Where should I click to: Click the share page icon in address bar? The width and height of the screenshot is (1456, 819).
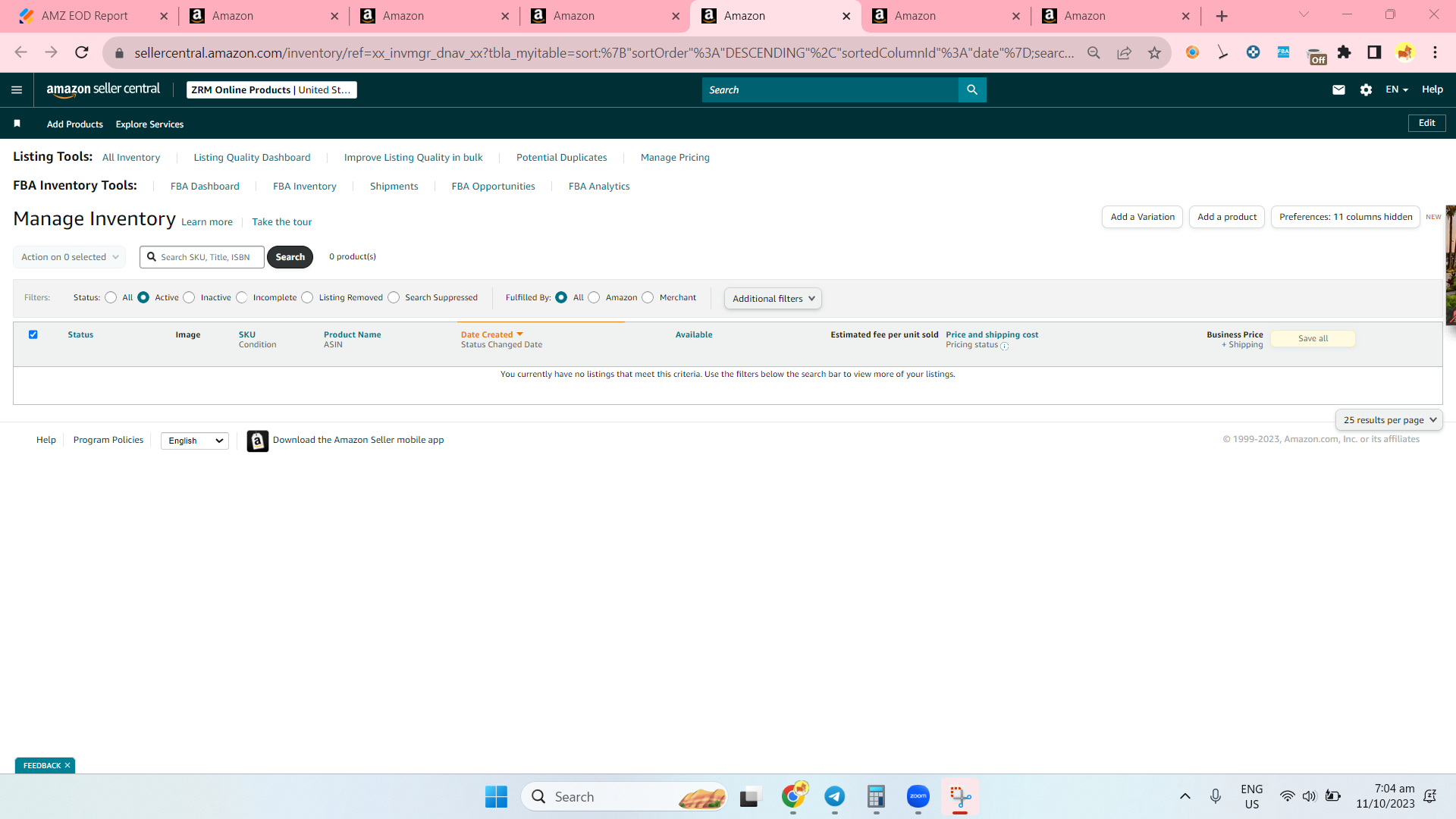1124,52
